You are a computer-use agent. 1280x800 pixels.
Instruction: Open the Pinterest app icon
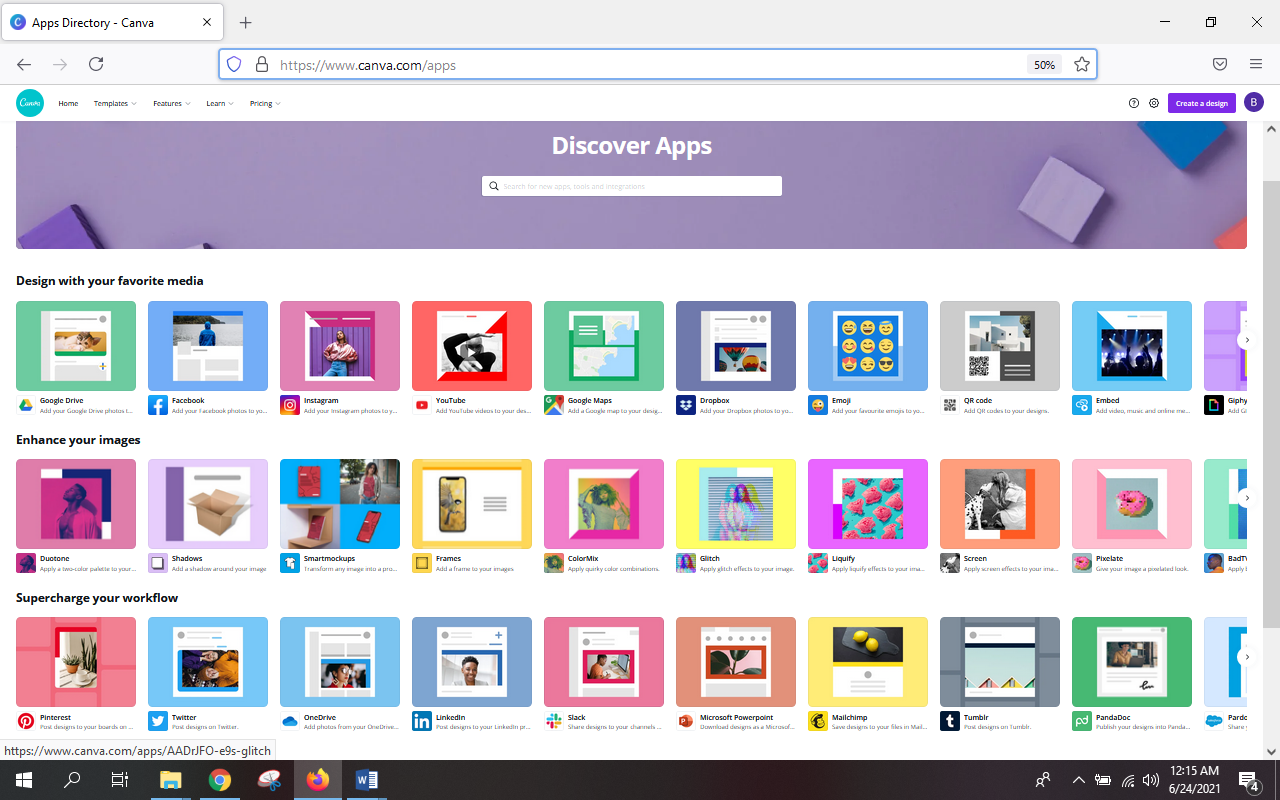coord(26,721)
